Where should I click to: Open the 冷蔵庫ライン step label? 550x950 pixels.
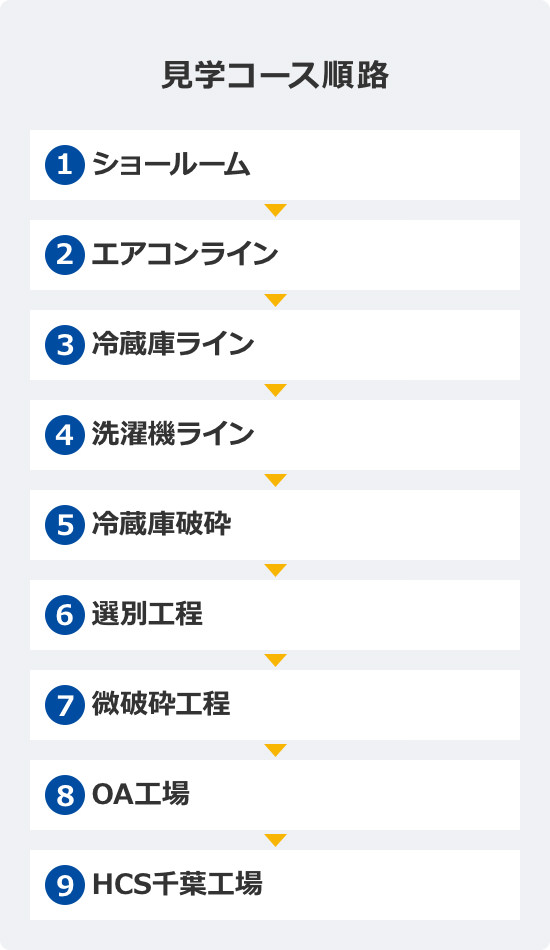pos(173,344)
